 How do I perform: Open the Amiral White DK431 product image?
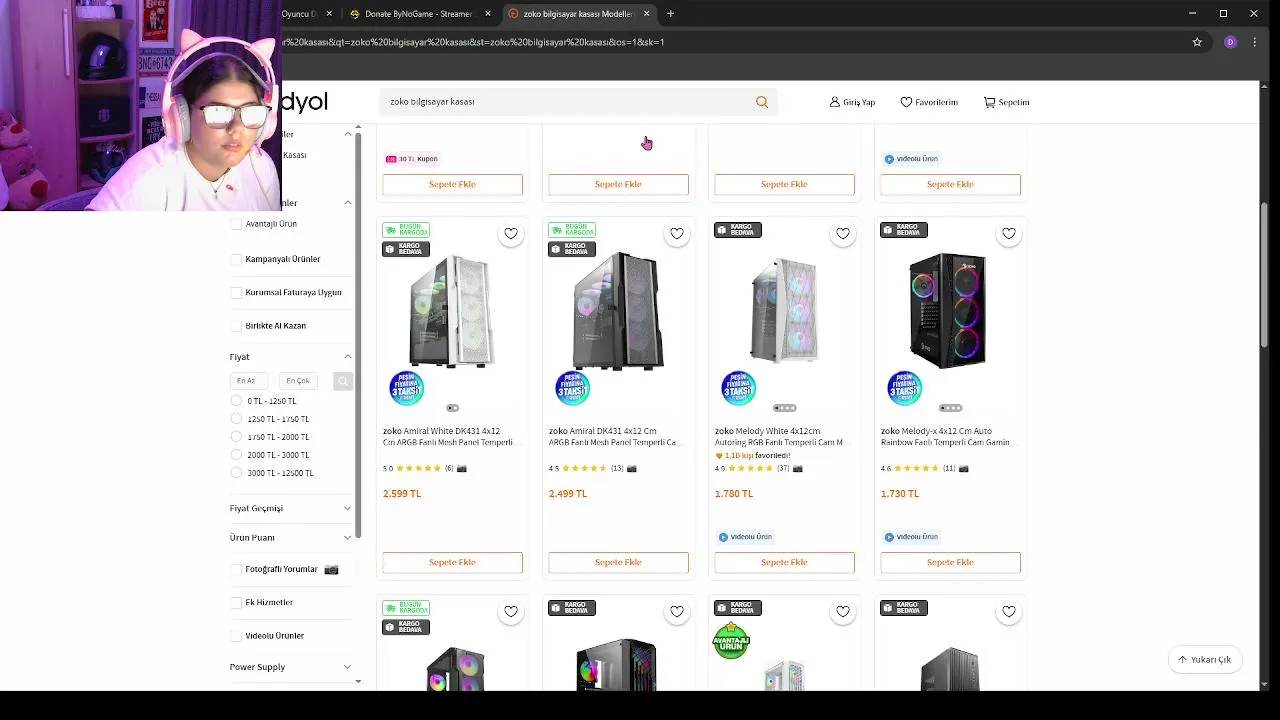coord(452,312)
